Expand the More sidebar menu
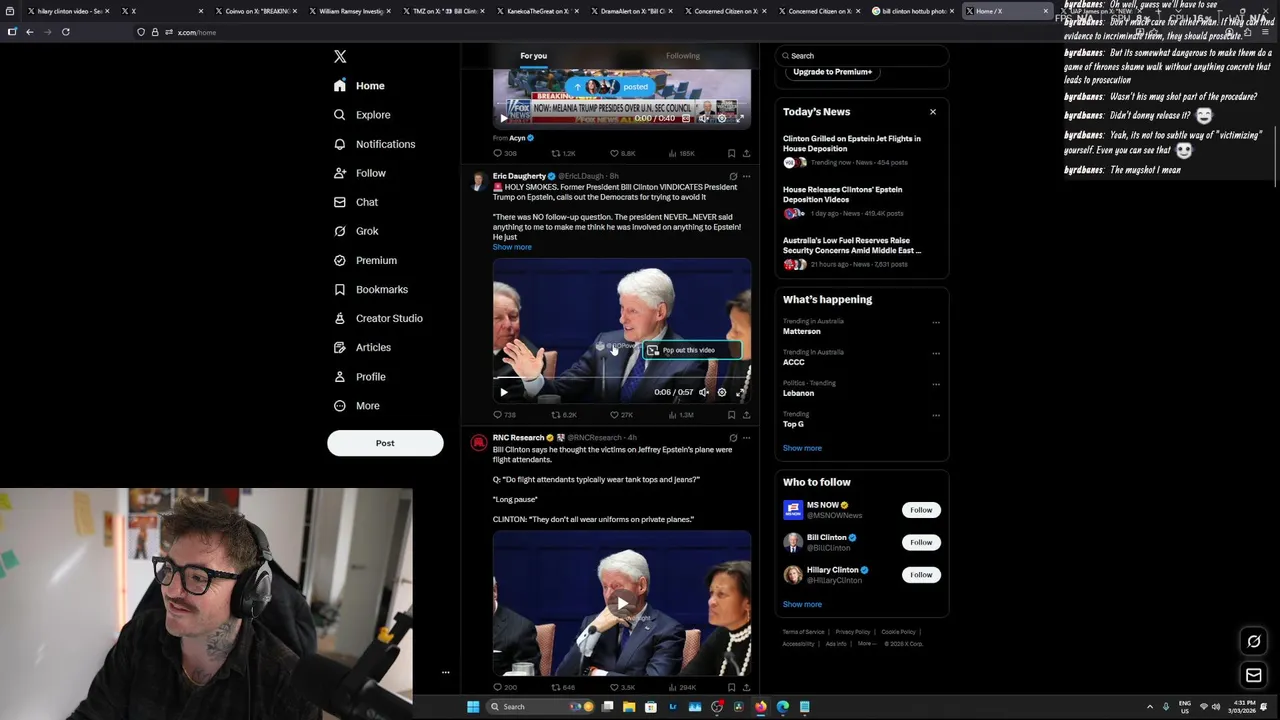Screen dimensions: 1280x720 pos(357,406)
